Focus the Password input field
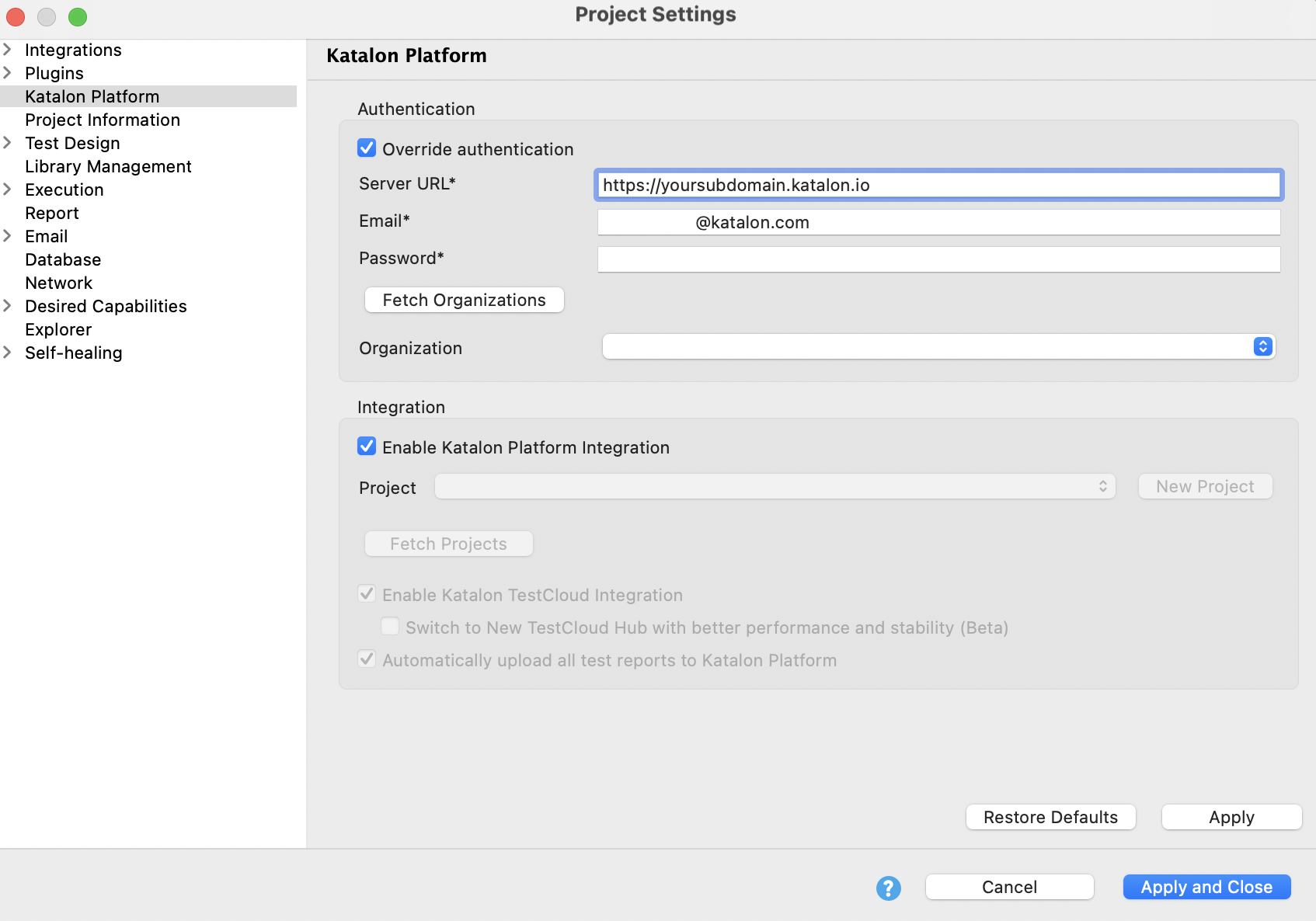This screenshot has width=1316, height=921. tap(938, 259)
